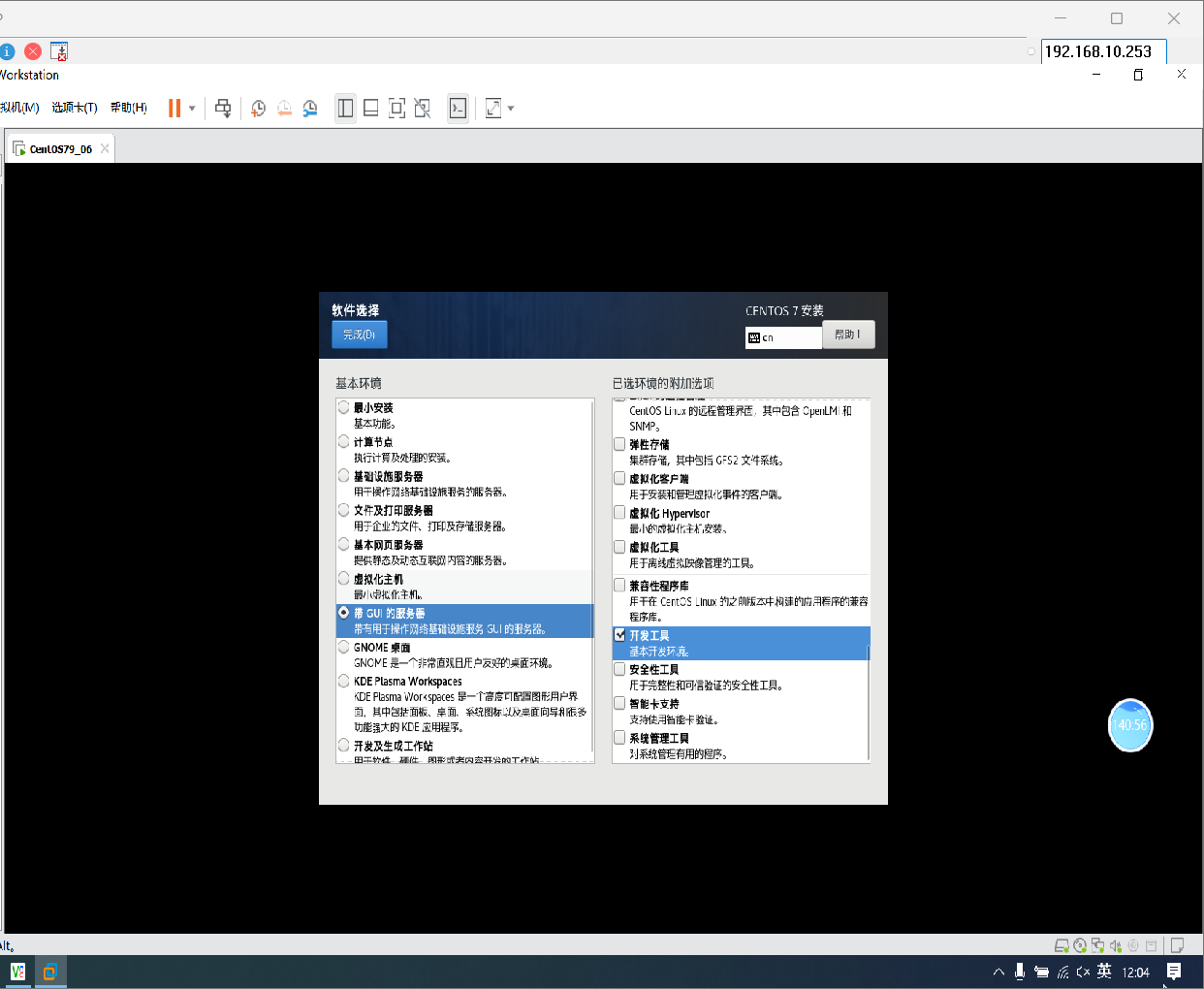The width and height of the screenshot is (1204, 989).
Task: Open the VMware Workstation taskbar icon
Action: 50,972
